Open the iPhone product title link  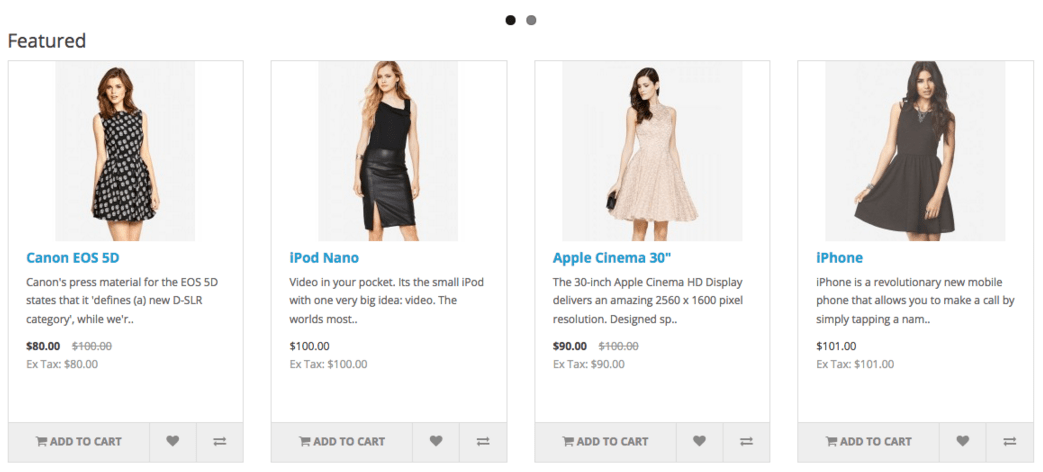pyautogui.click(x=839, y=258)
